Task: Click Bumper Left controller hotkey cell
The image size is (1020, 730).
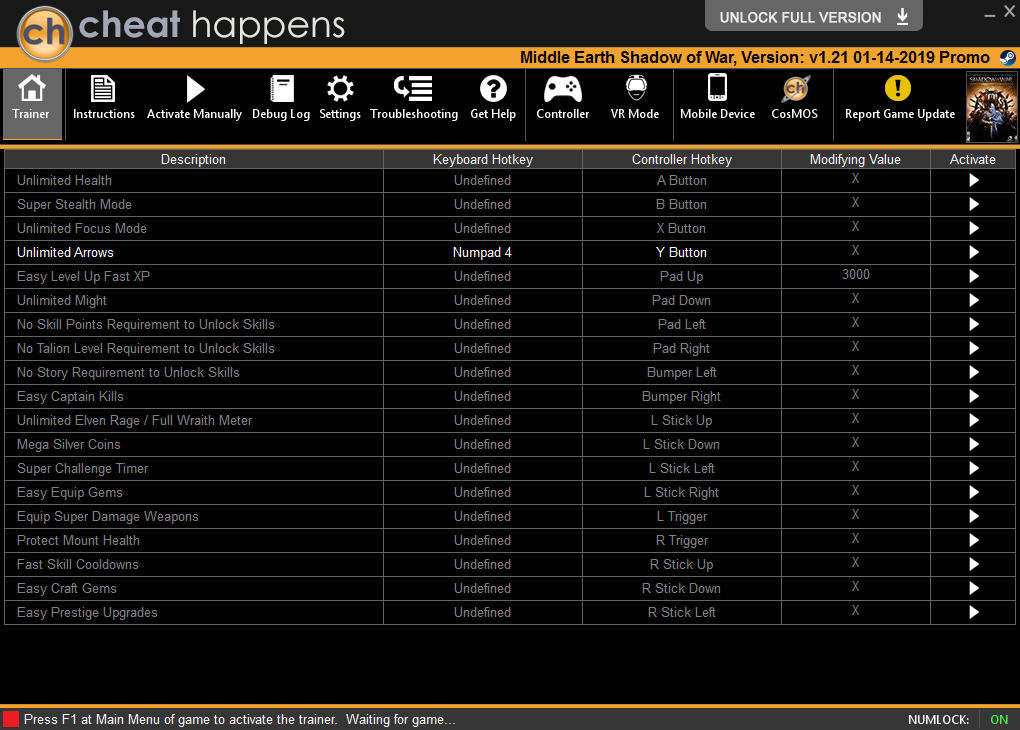Action: click(x=681, y=372)
